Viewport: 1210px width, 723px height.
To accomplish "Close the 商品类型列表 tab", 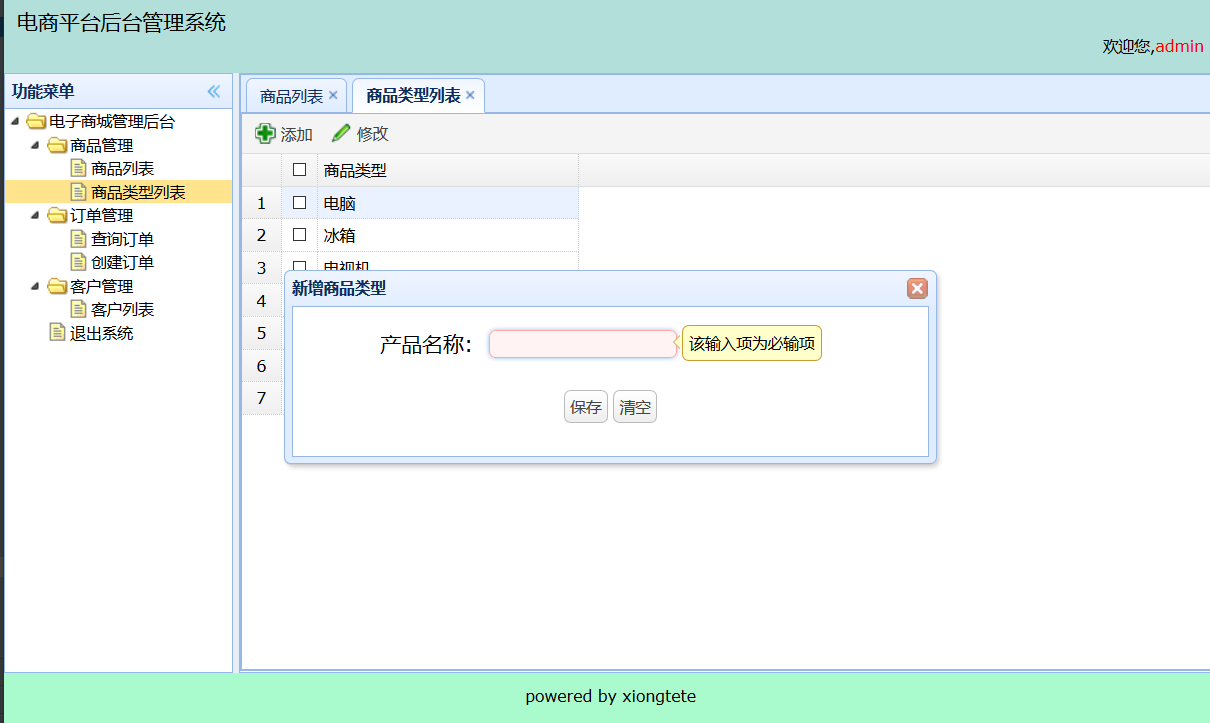I will tap(470, 95).
